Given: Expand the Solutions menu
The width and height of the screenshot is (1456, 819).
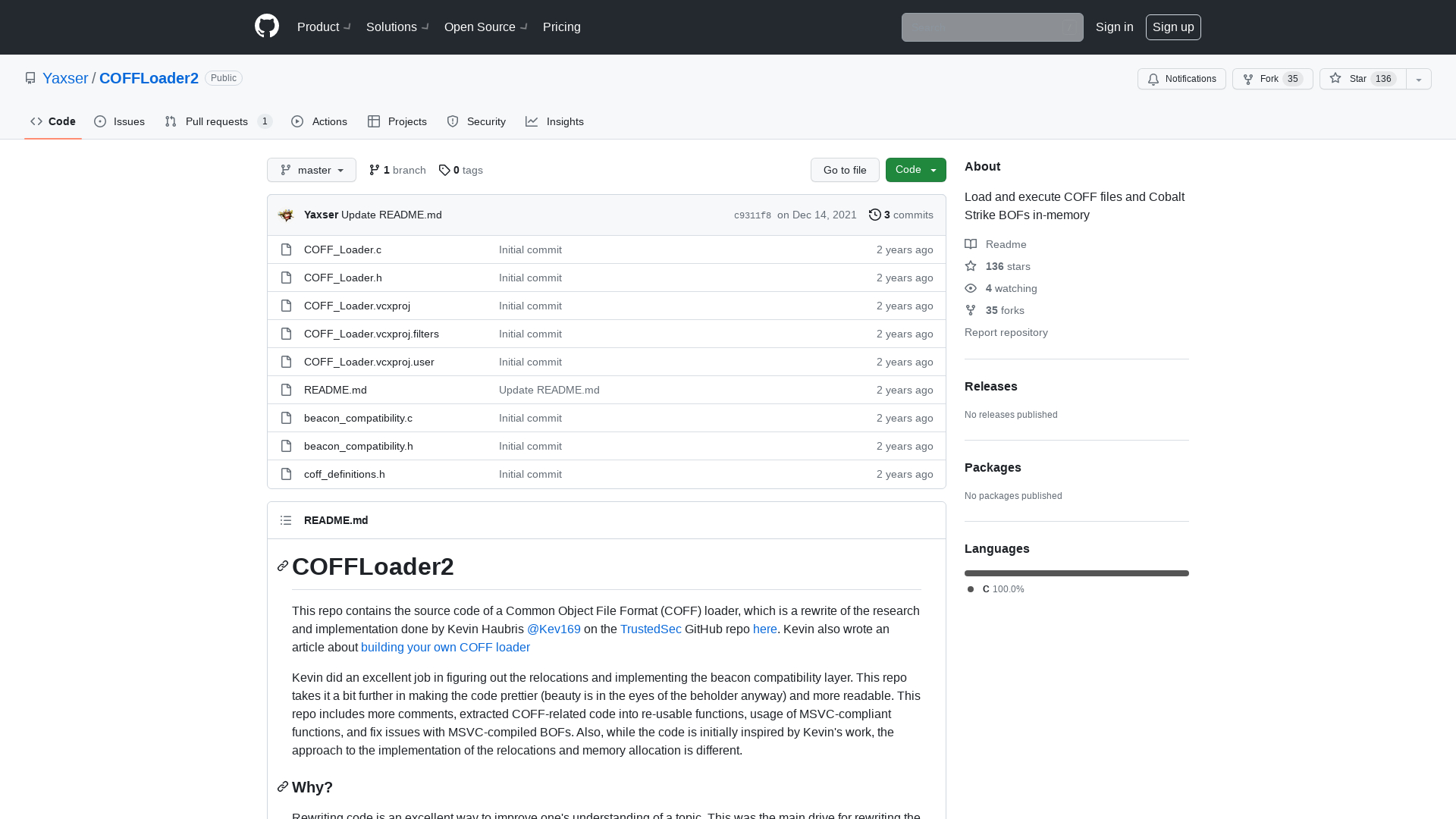Looking at the screenshot, I should 397,27.
